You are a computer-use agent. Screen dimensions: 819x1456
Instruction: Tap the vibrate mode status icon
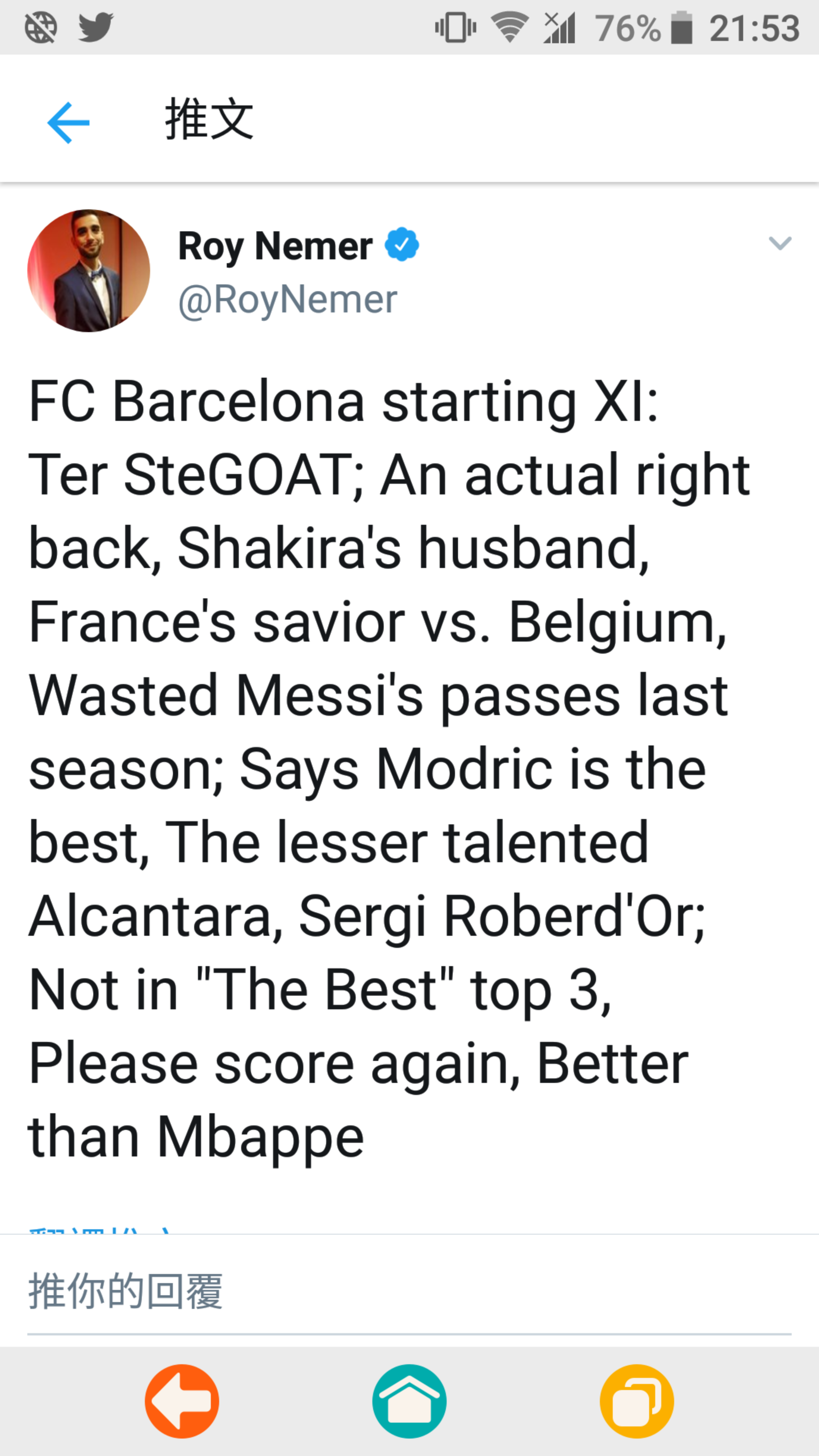click(x=455, y=27)
